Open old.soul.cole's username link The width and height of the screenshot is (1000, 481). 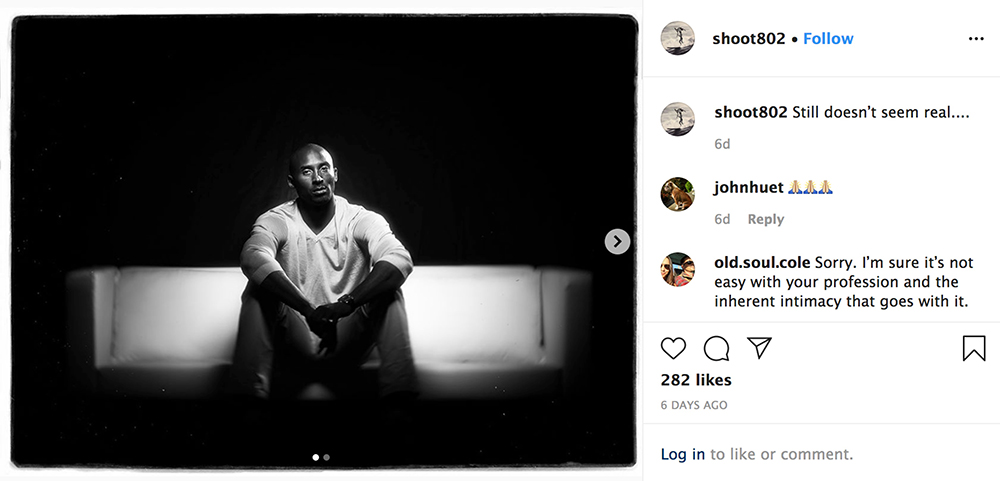click(x=762, y=262)
